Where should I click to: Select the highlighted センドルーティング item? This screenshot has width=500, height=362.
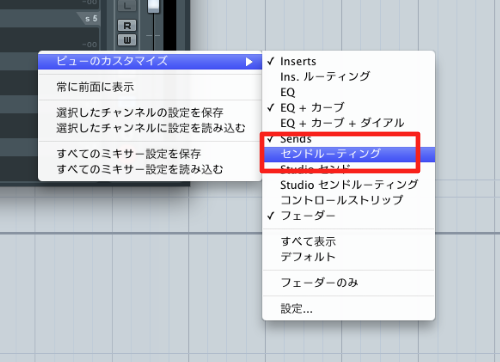pyautogui.click(x=349, y=154)
